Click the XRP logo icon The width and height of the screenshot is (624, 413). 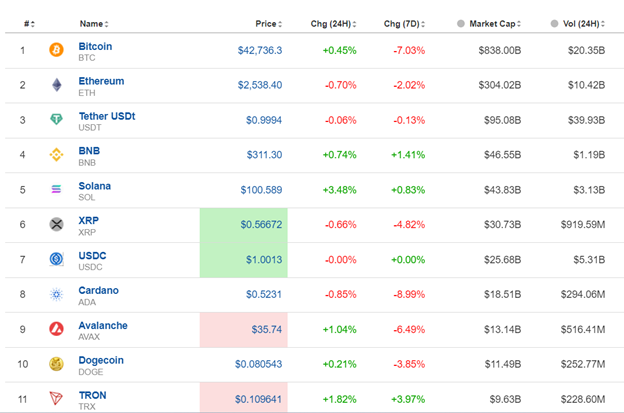pos(56,224)
